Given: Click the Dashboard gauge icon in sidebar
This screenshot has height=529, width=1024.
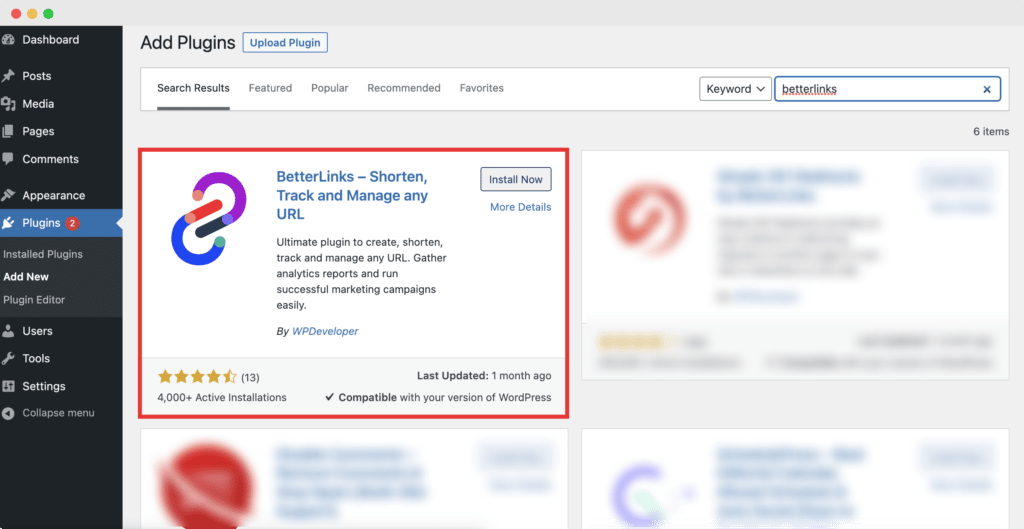Looking at the screenshot, I should (9, 40).
